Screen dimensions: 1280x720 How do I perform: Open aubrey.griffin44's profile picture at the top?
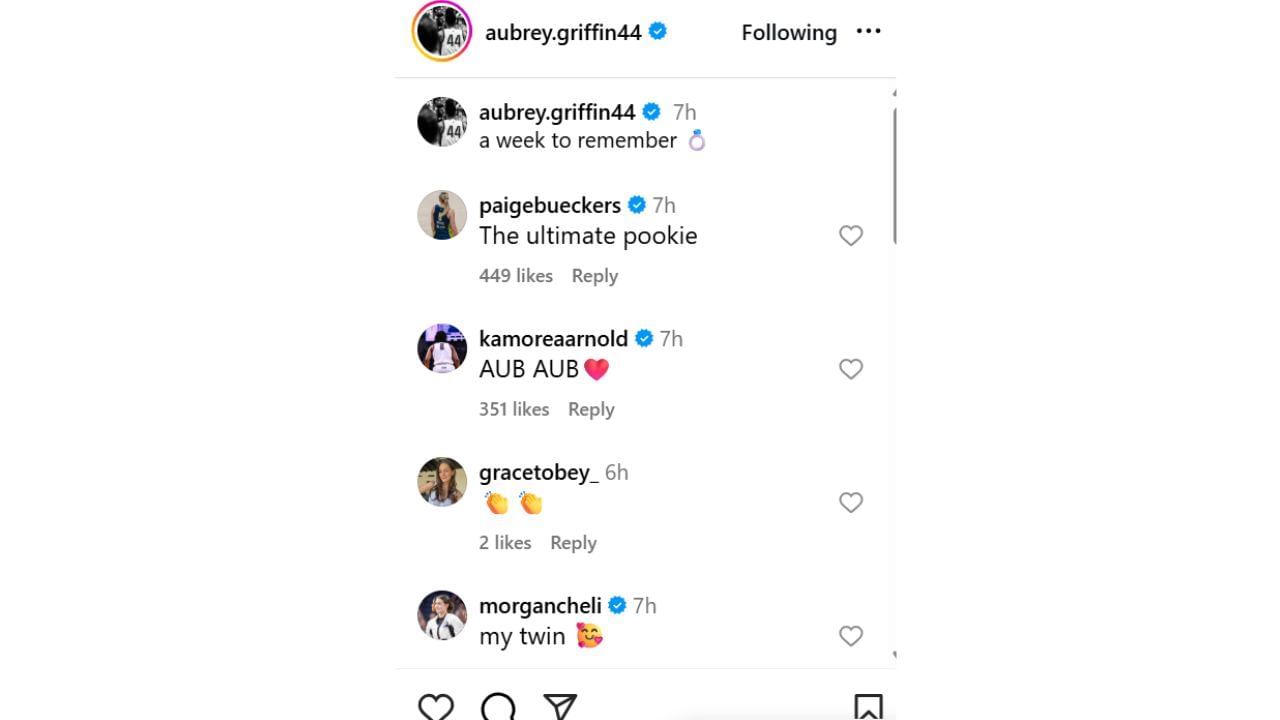pos(441,31)
